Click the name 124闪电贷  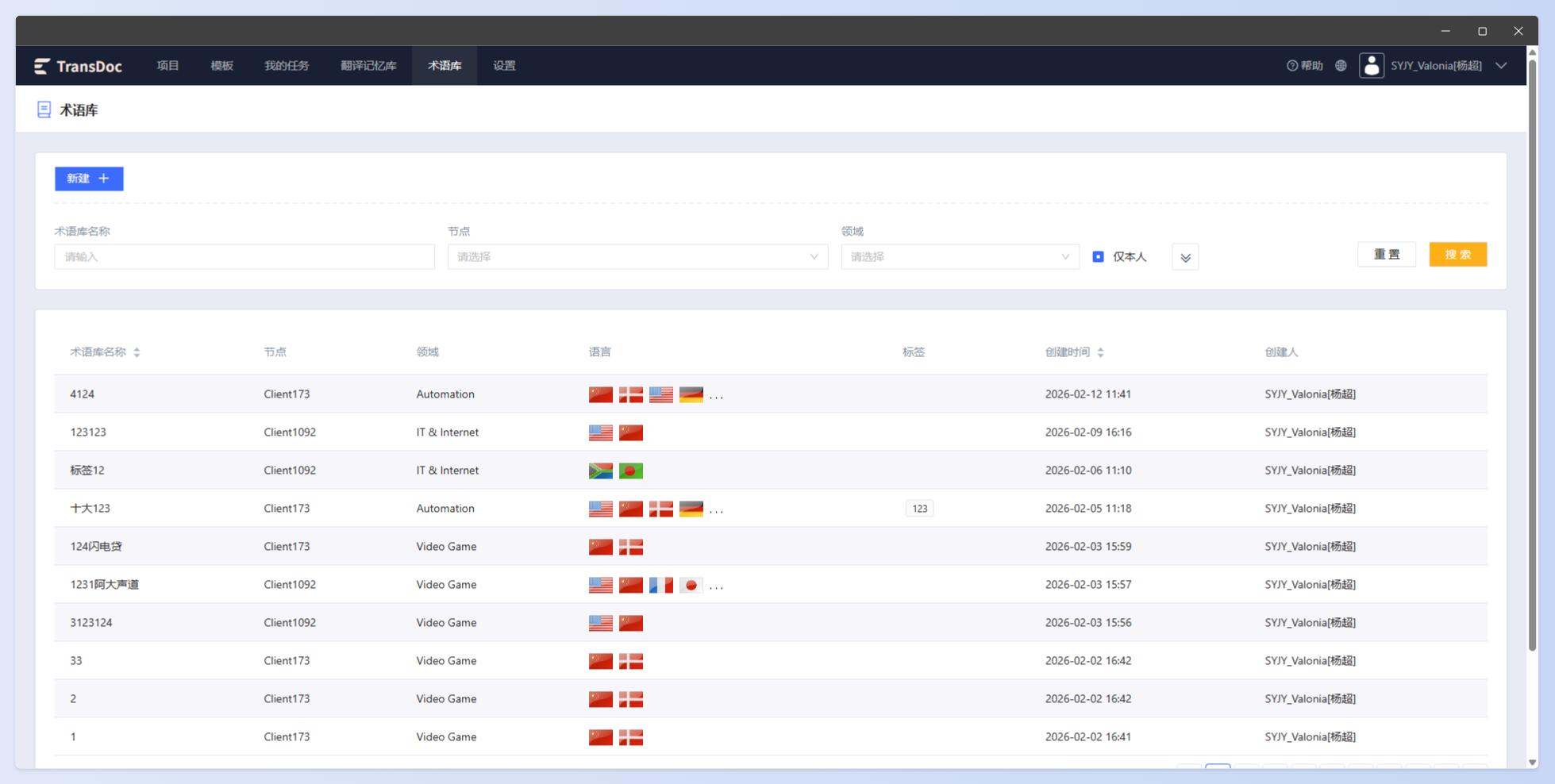click(x=96, y=547)
